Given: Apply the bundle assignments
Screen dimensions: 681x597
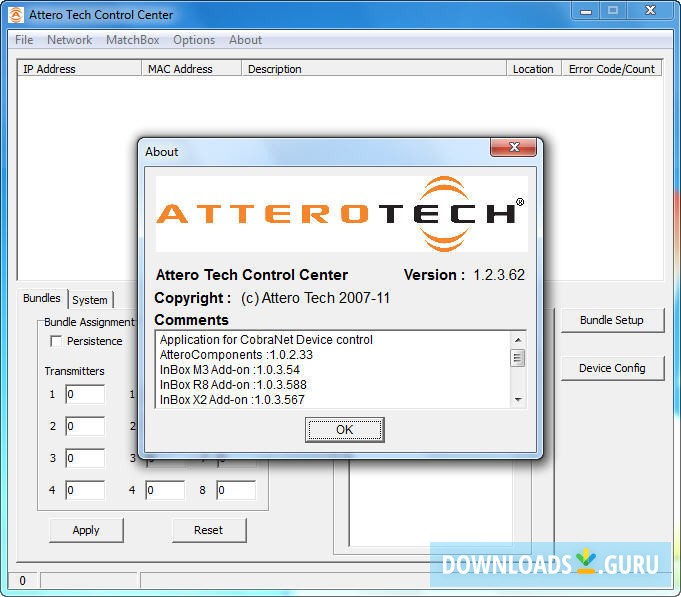Looking at the screenshot, I should tap(86, 530).
